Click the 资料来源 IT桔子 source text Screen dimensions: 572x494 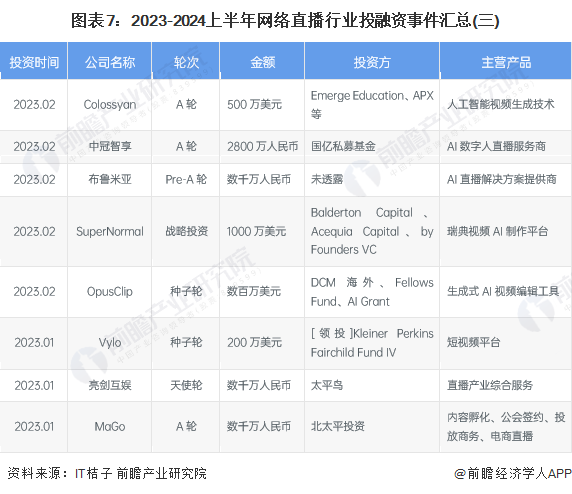(107, 474)
